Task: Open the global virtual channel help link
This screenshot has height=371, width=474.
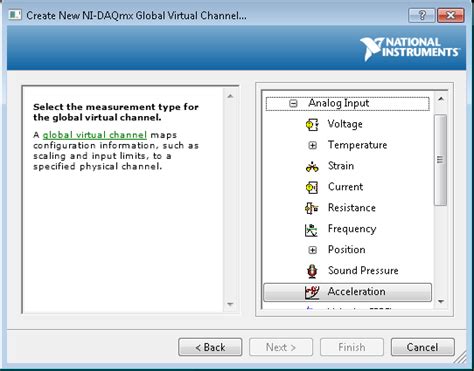Action: 95,135
